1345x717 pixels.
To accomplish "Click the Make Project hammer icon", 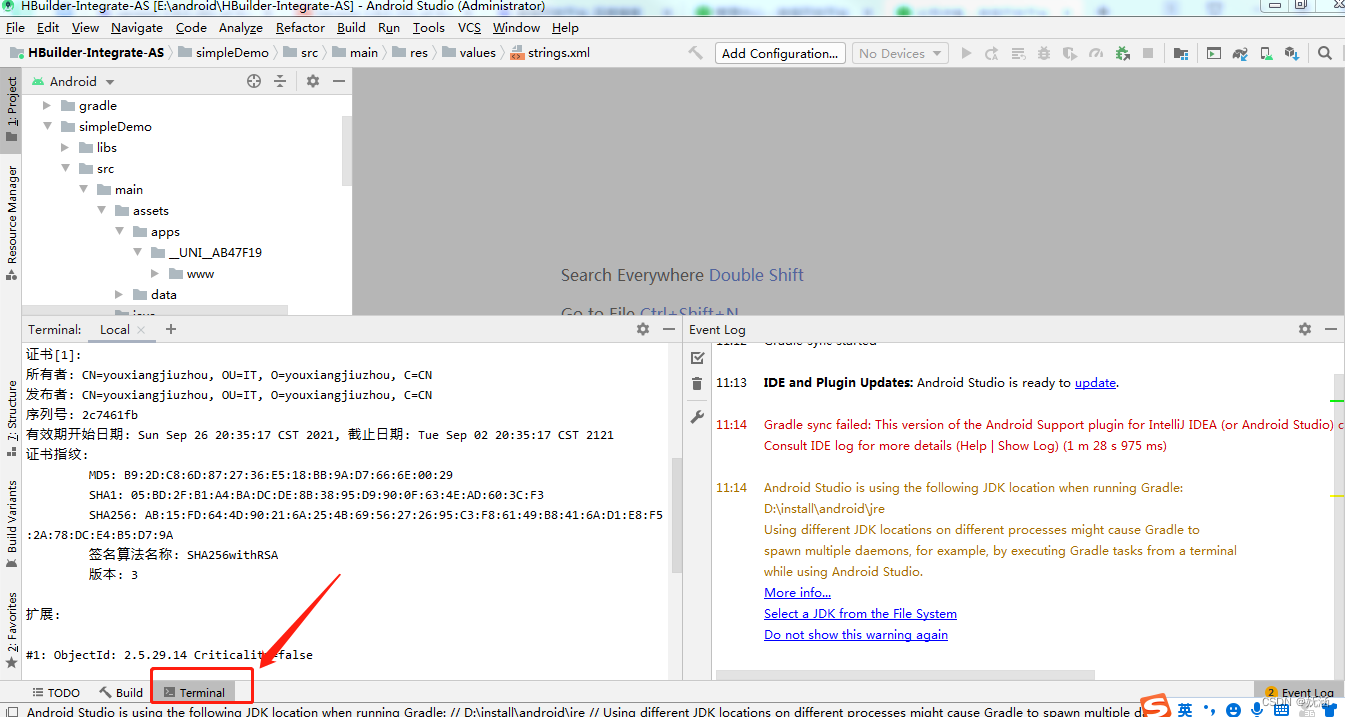I will pyautogui.click(x=695, y=53).
